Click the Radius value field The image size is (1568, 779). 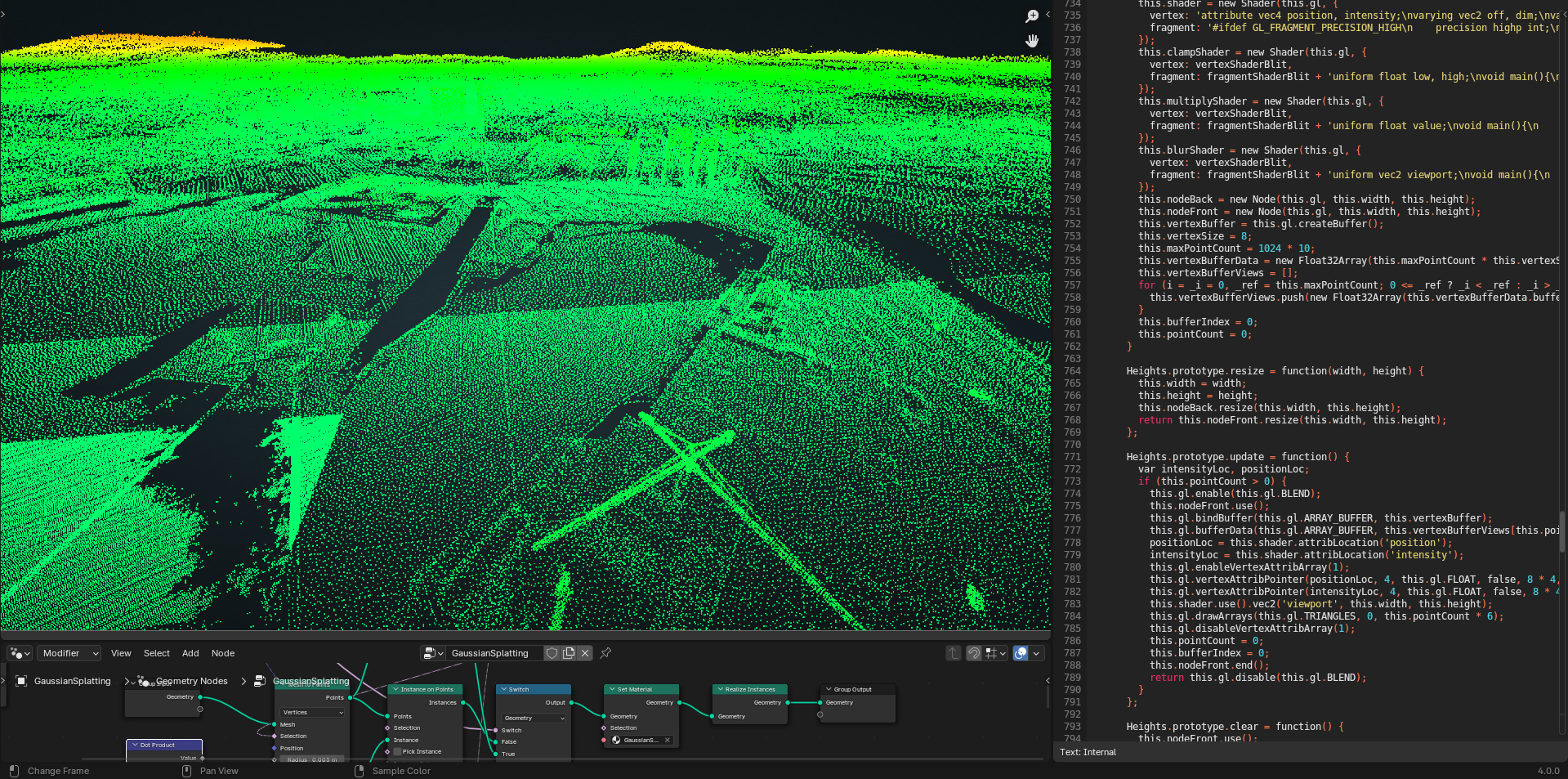point(312,759)
